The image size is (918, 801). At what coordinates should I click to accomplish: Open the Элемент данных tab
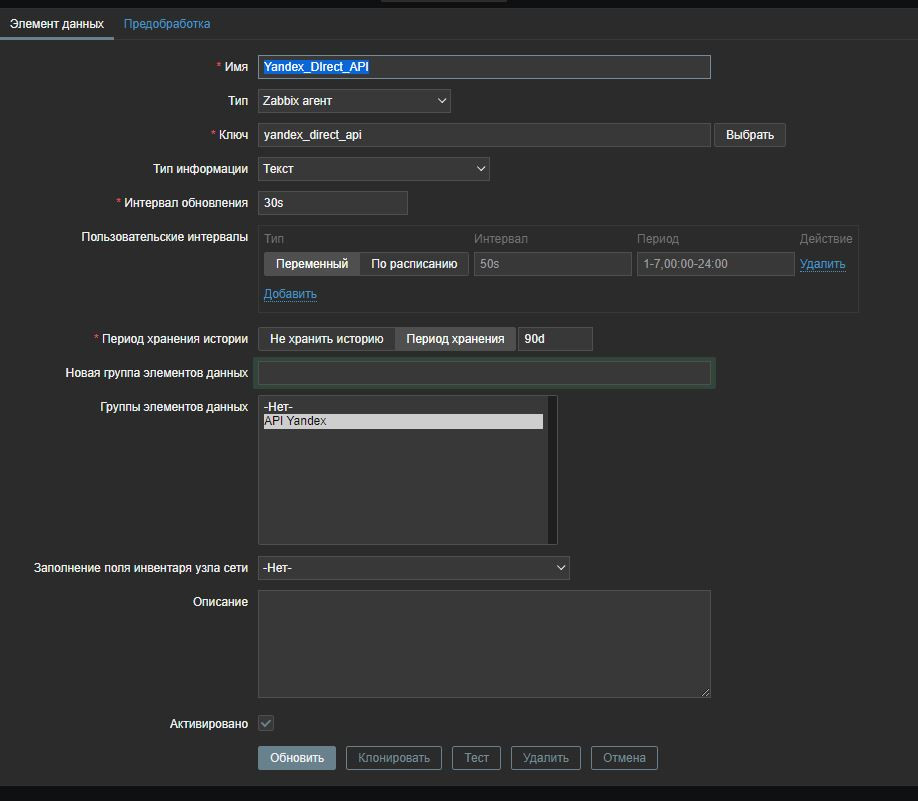pos(57,23)
